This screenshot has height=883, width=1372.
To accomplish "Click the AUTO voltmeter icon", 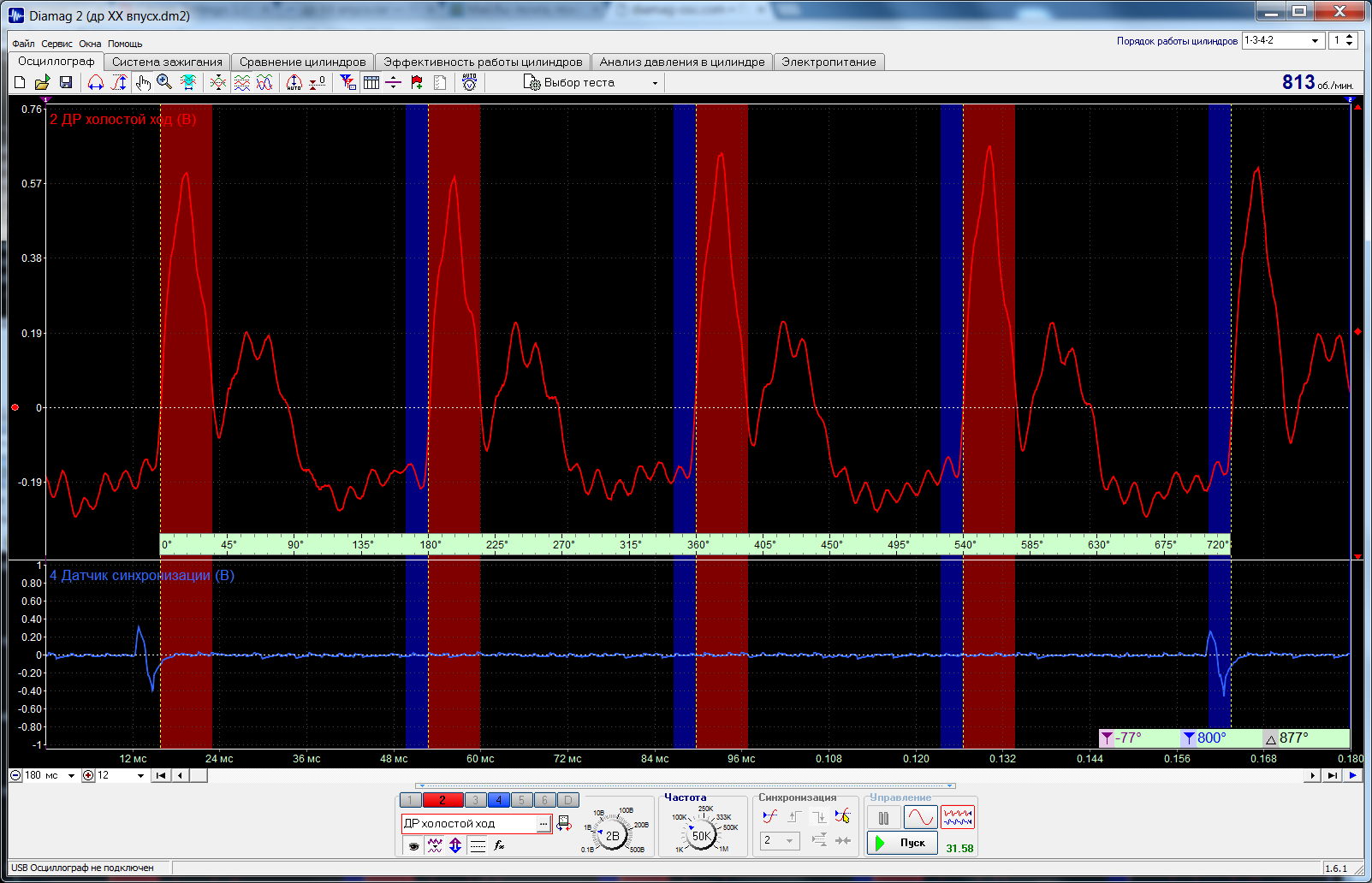I will (x=469, y=82).
